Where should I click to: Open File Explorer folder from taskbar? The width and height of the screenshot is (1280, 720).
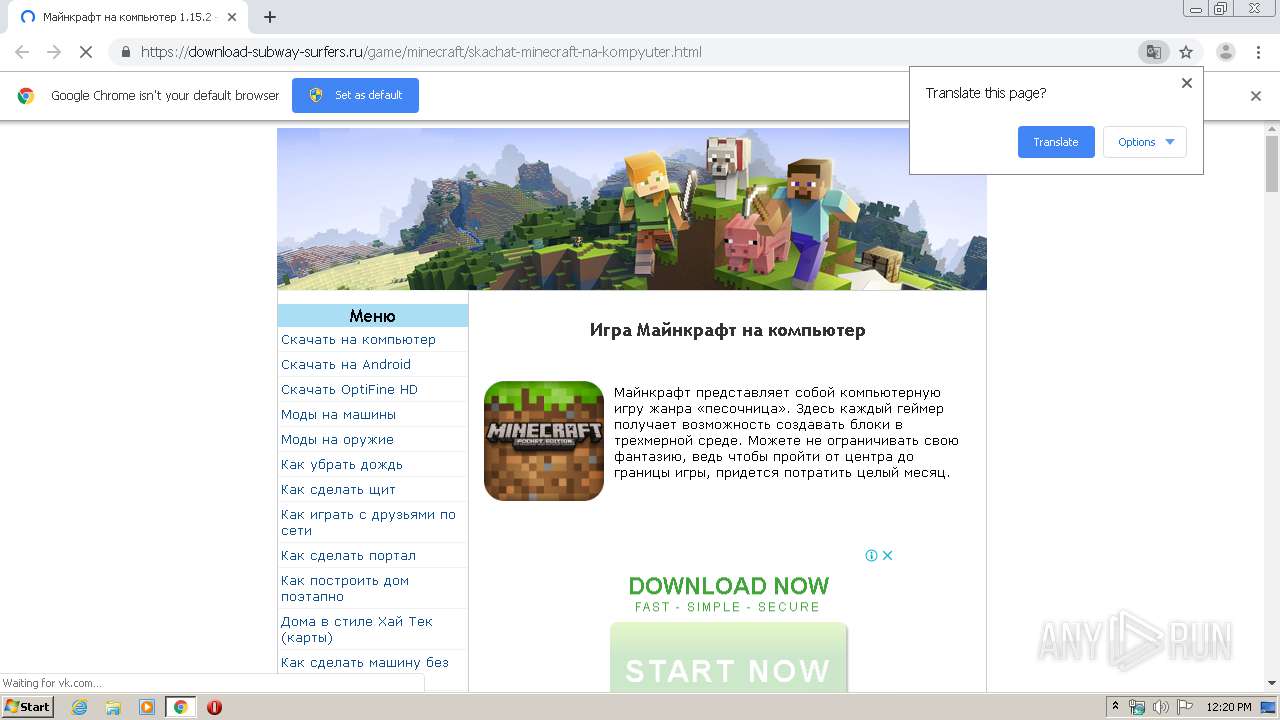tap(113, 707)
